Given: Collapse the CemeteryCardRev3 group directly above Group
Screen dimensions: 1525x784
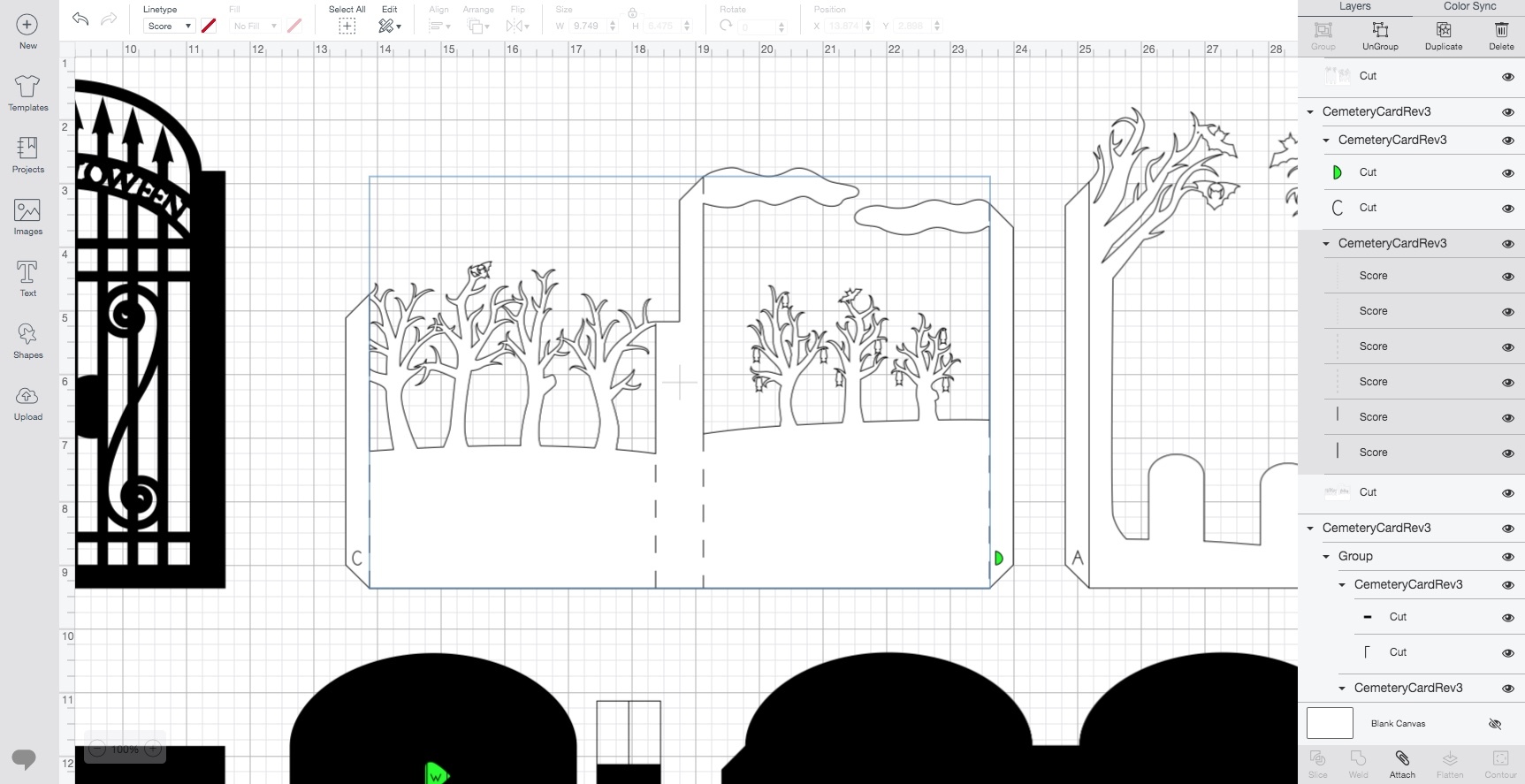Looking at the screenshot, I should [x=1310, y=529].
